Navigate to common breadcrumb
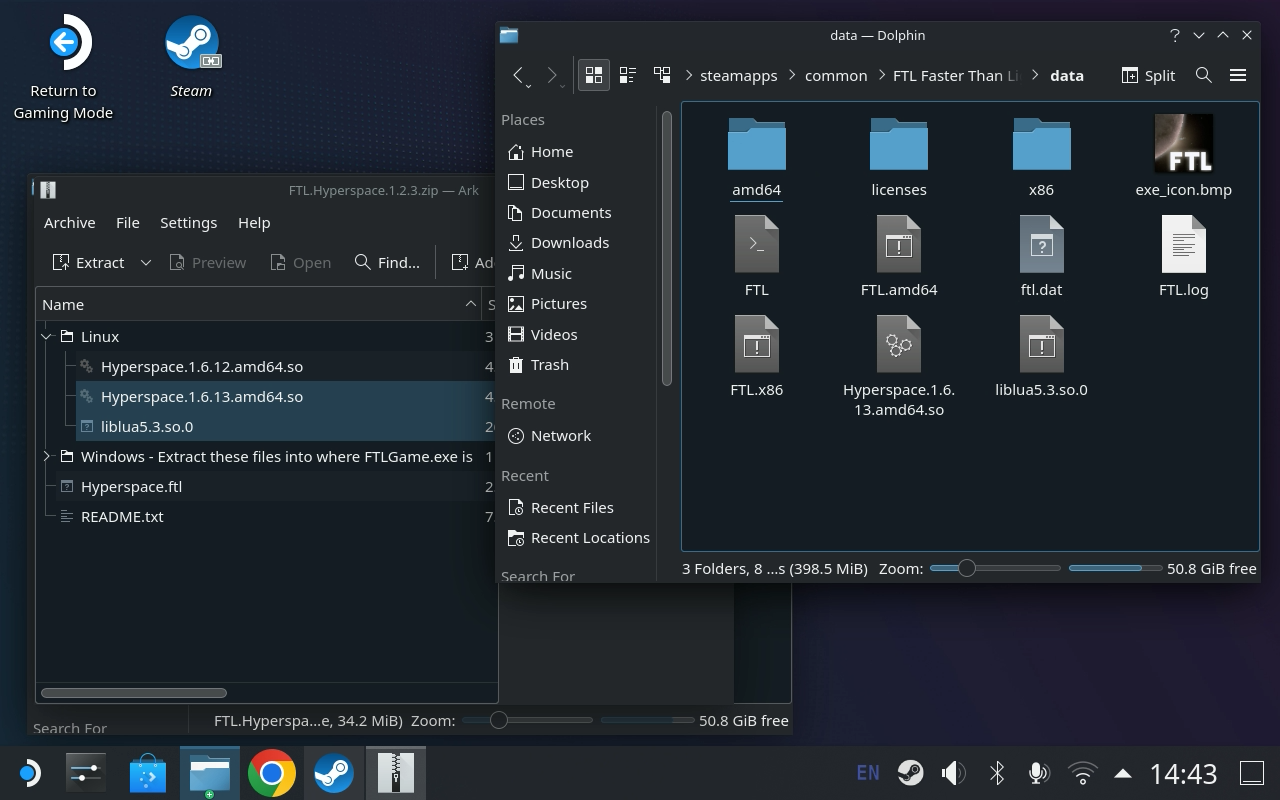Image resolution: width=1280 pixels, height=800 pixels. (x=836, y=75)
